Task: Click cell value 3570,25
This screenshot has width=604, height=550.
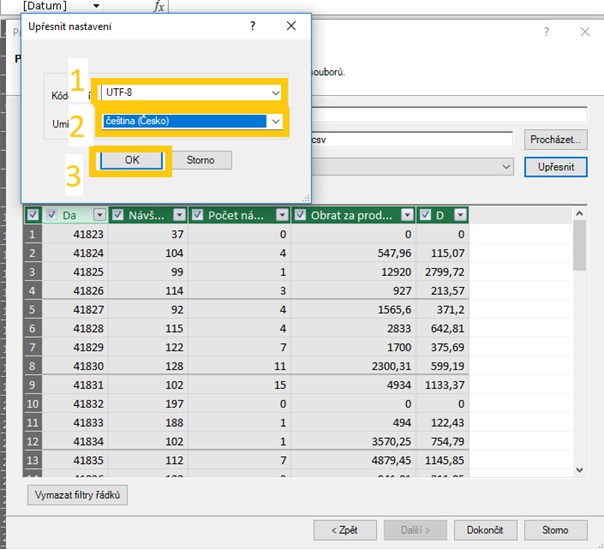Action: point(391,441)
